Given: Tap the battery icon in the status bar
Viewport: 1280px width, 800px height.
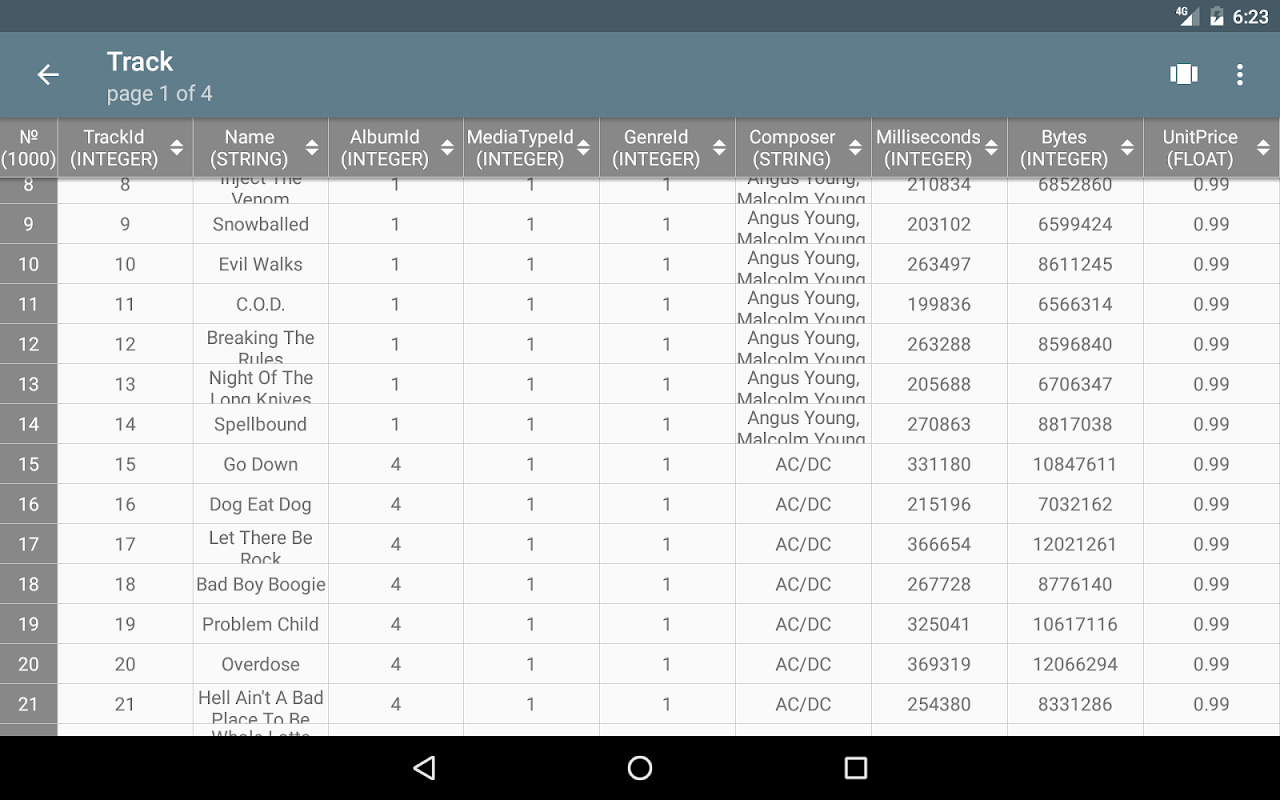Looking at the screenshot, I should point(1217,16).
